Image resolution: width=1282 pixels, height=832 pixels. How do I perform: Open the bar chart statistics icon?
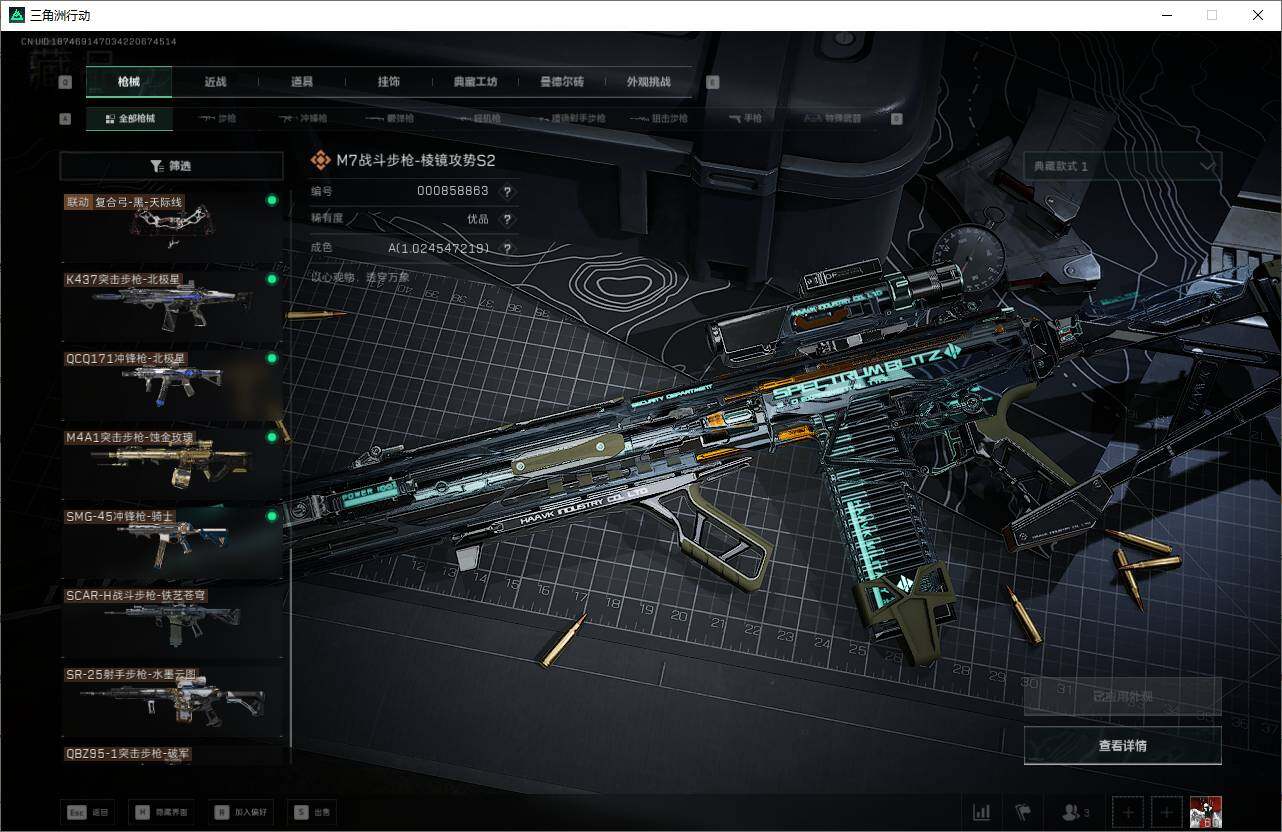click(x=982, y=812)
